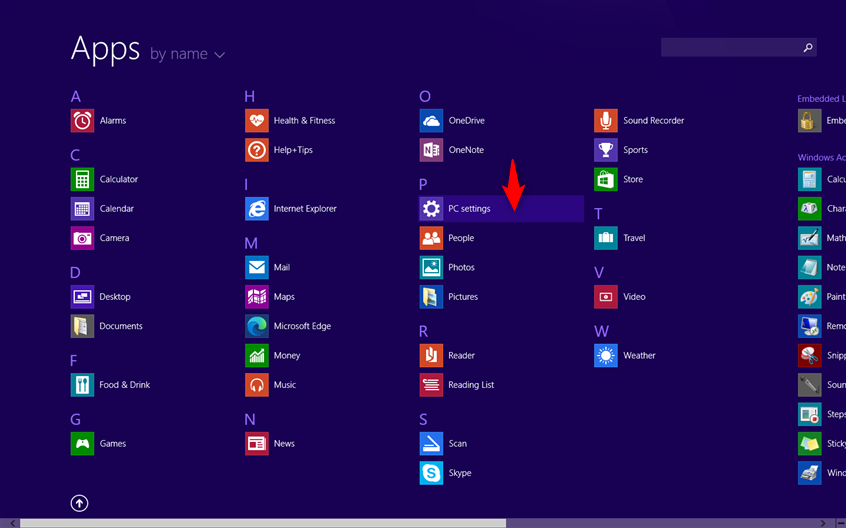This screenshot has height=528, width=846.
Task: Open the Money app icon
Action: [x=257, y=355]
